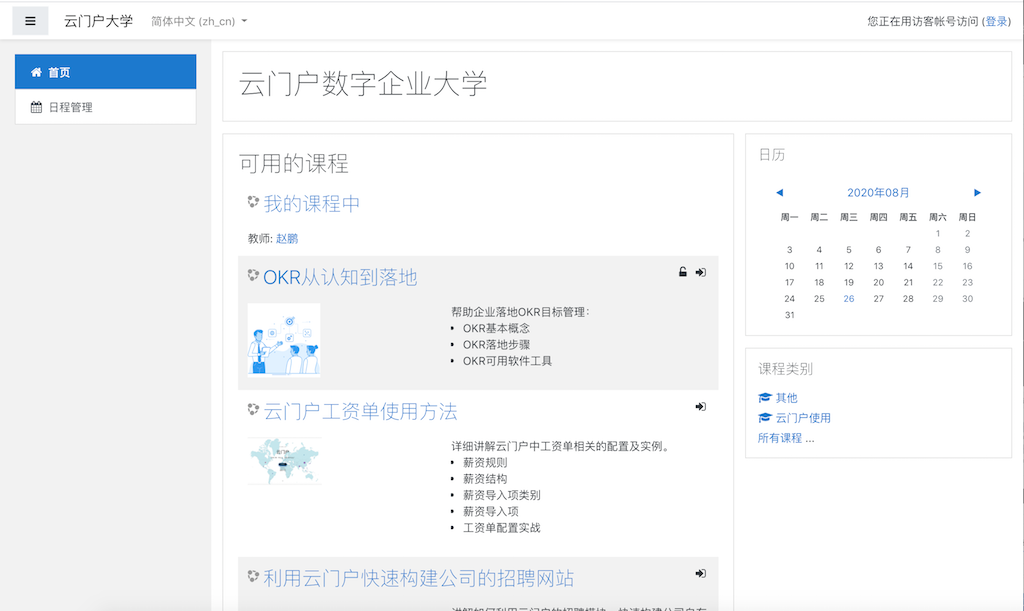Click the 云门户数字企业大学 page heading

[363, 84]
